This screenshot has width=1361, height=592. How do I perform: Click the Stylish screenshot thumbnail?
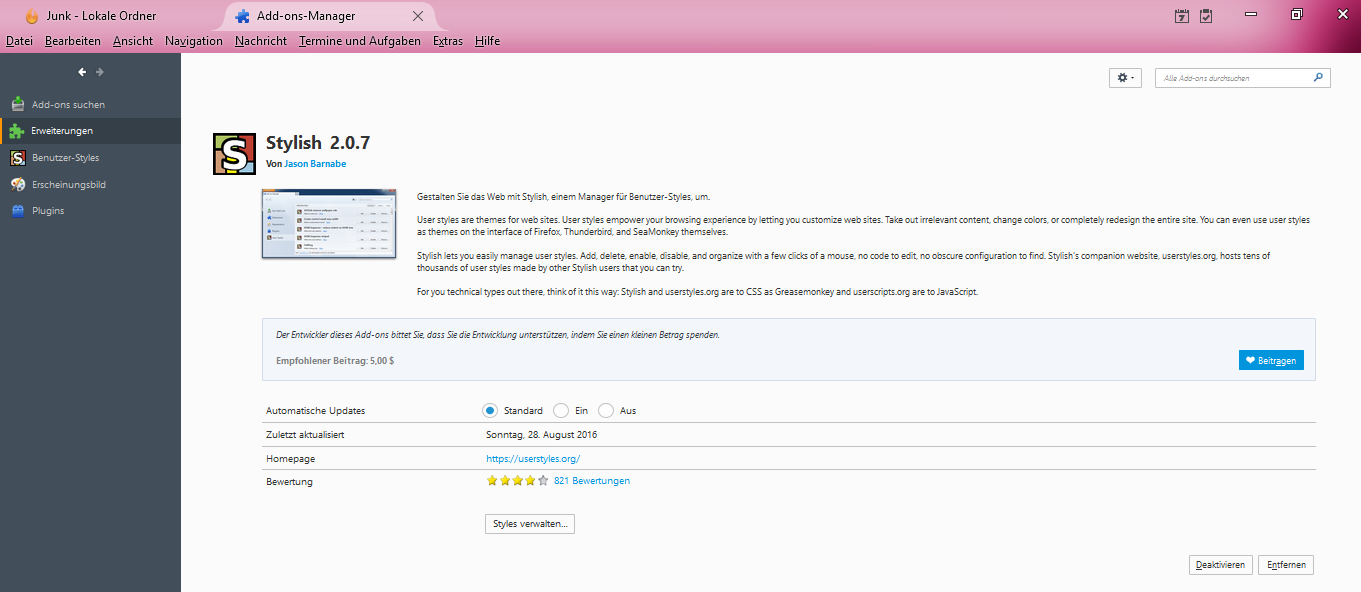pyautogui.click(x=331, y=223)
